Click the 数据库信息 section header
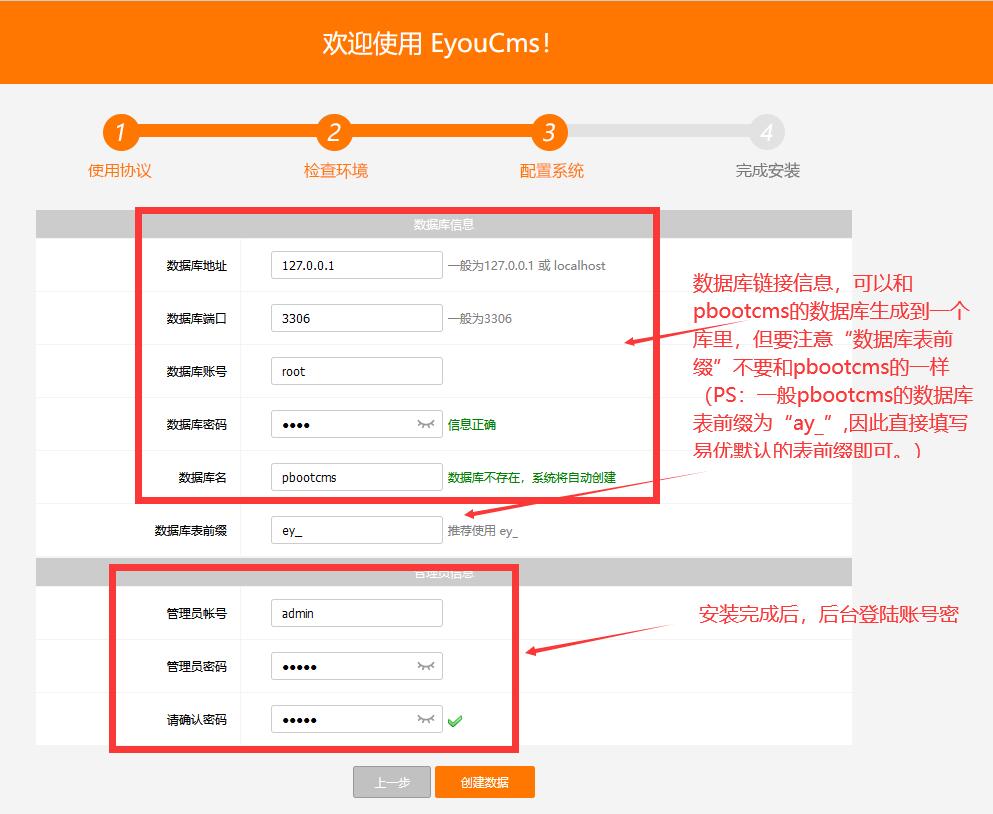 tap(444, 224)
